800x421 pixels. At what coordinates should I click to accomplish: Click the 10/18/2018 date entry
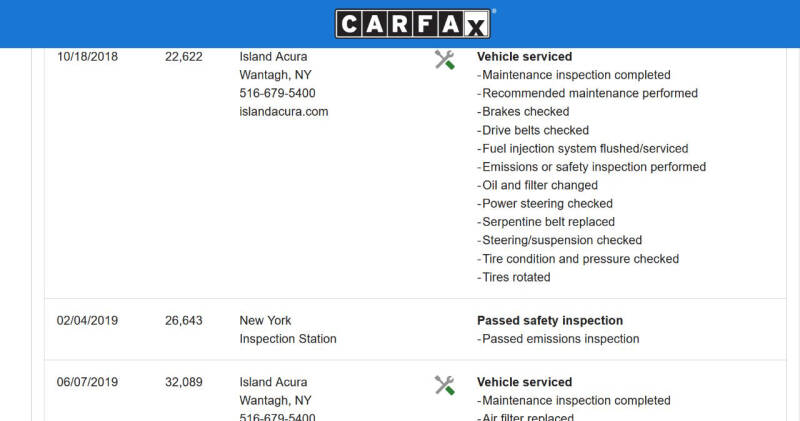(x=87, y=57)
